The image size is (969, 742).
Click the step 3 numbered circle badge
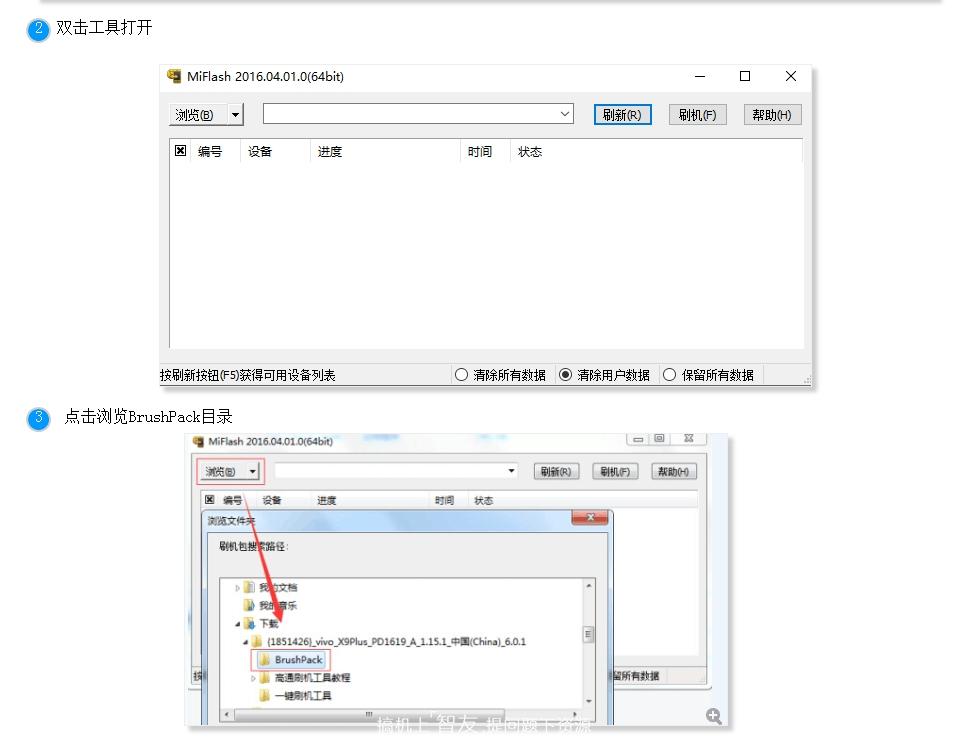coord(37,419)
